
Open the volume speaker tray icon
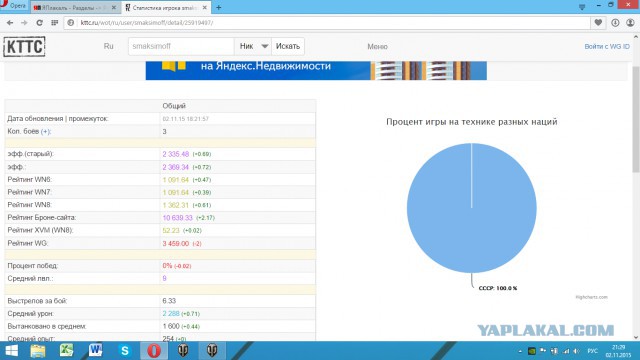click(x=576, y=351)
